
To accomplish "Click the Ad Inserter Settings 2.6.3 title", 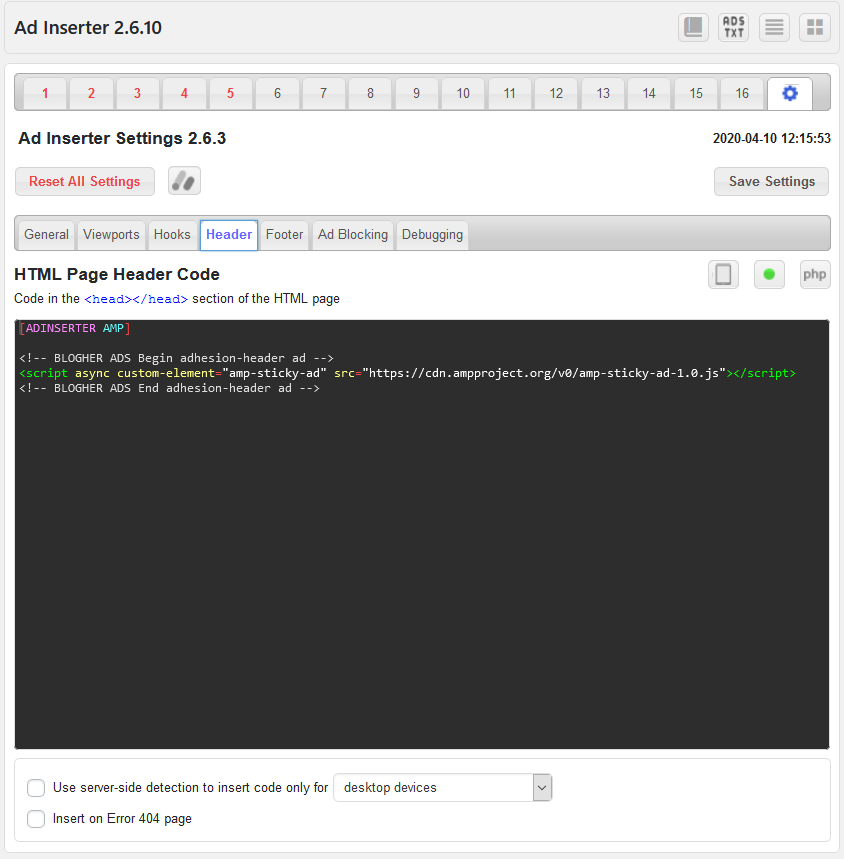I will (122, 138).
